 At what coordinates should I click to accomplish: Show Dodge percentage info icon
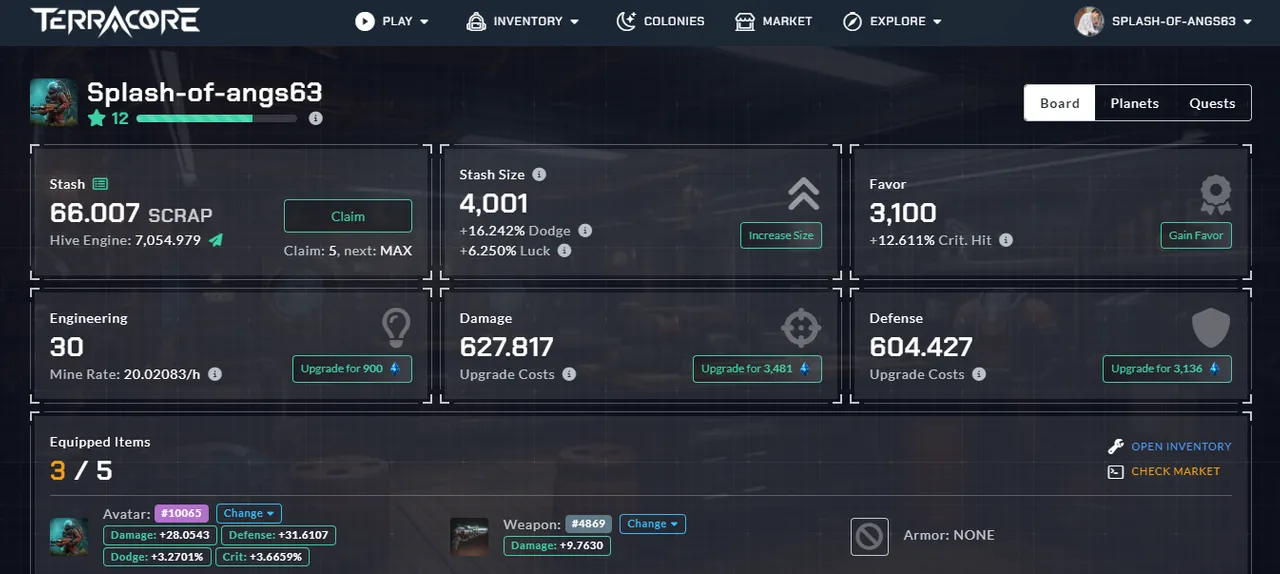(585, 230)
